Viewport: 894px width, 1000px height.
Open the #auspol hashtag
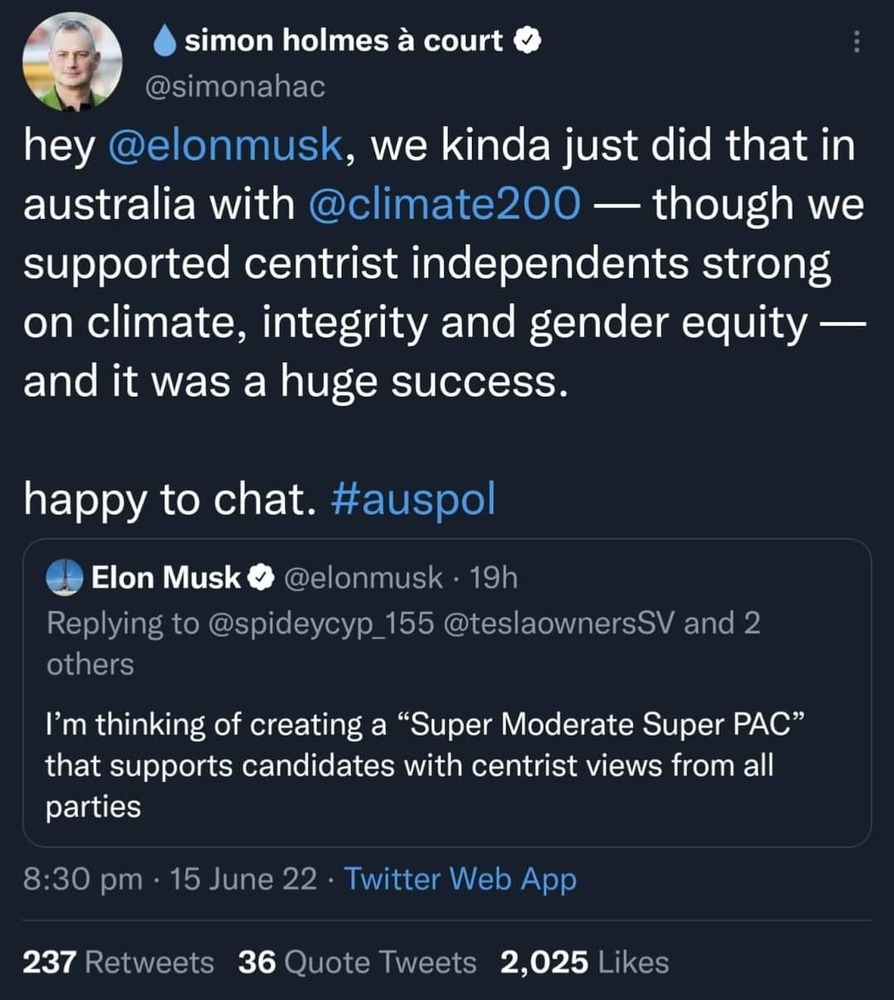tap(411, 499)
